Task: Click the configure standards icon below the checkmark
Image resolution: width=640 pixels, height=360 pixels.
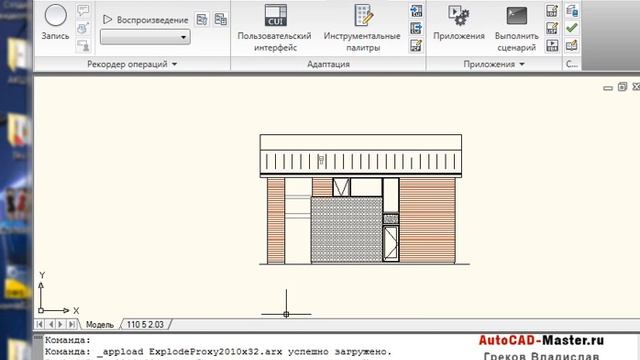Action: (x=572, y=45)
